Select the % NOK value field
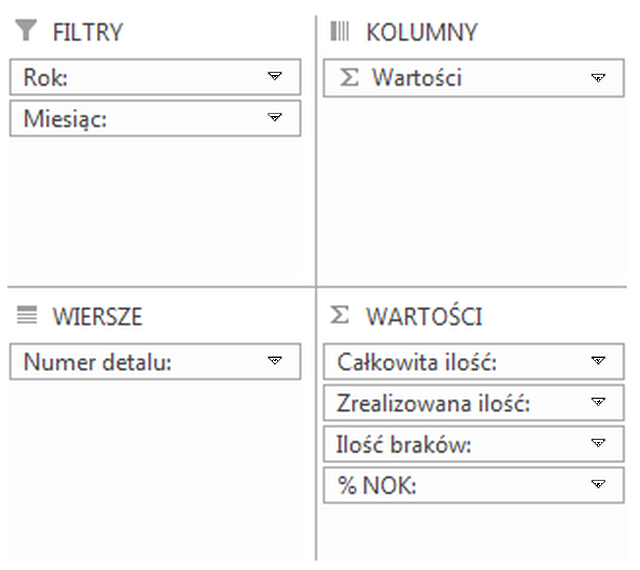Viewport: 640px width, 570px height. (450, 485)
